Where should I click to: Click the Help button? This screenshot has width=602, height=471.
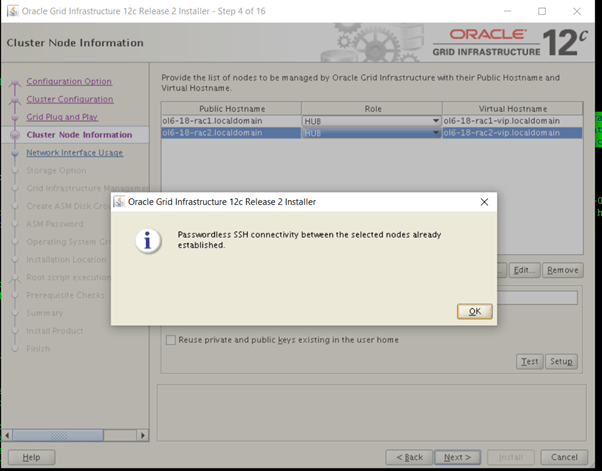click(31, 457)
